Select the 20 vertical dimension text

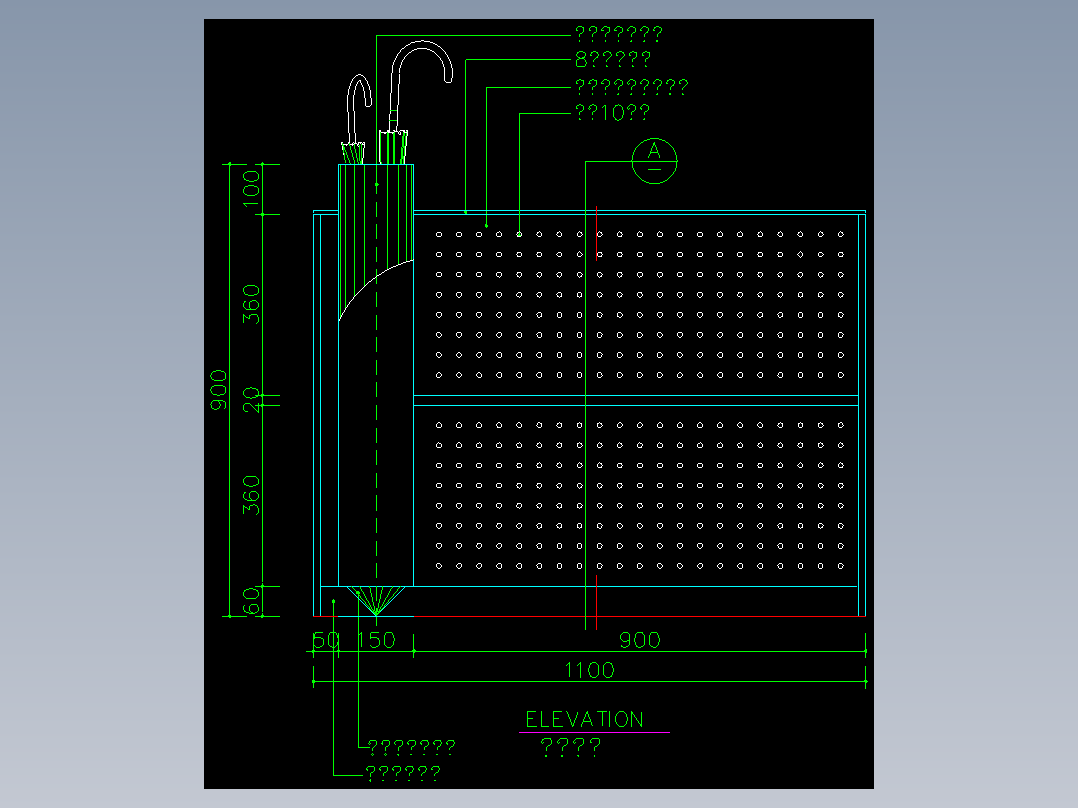[251, 400]
